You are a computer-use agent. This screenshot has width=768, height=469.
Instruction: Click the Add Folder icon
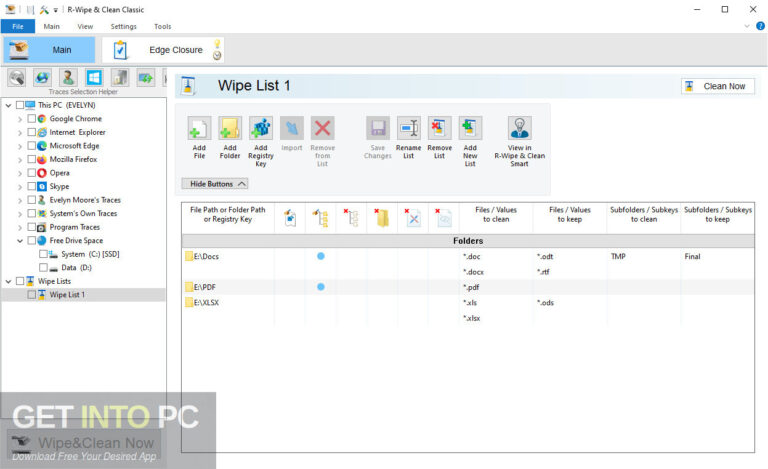click(230, 128)
